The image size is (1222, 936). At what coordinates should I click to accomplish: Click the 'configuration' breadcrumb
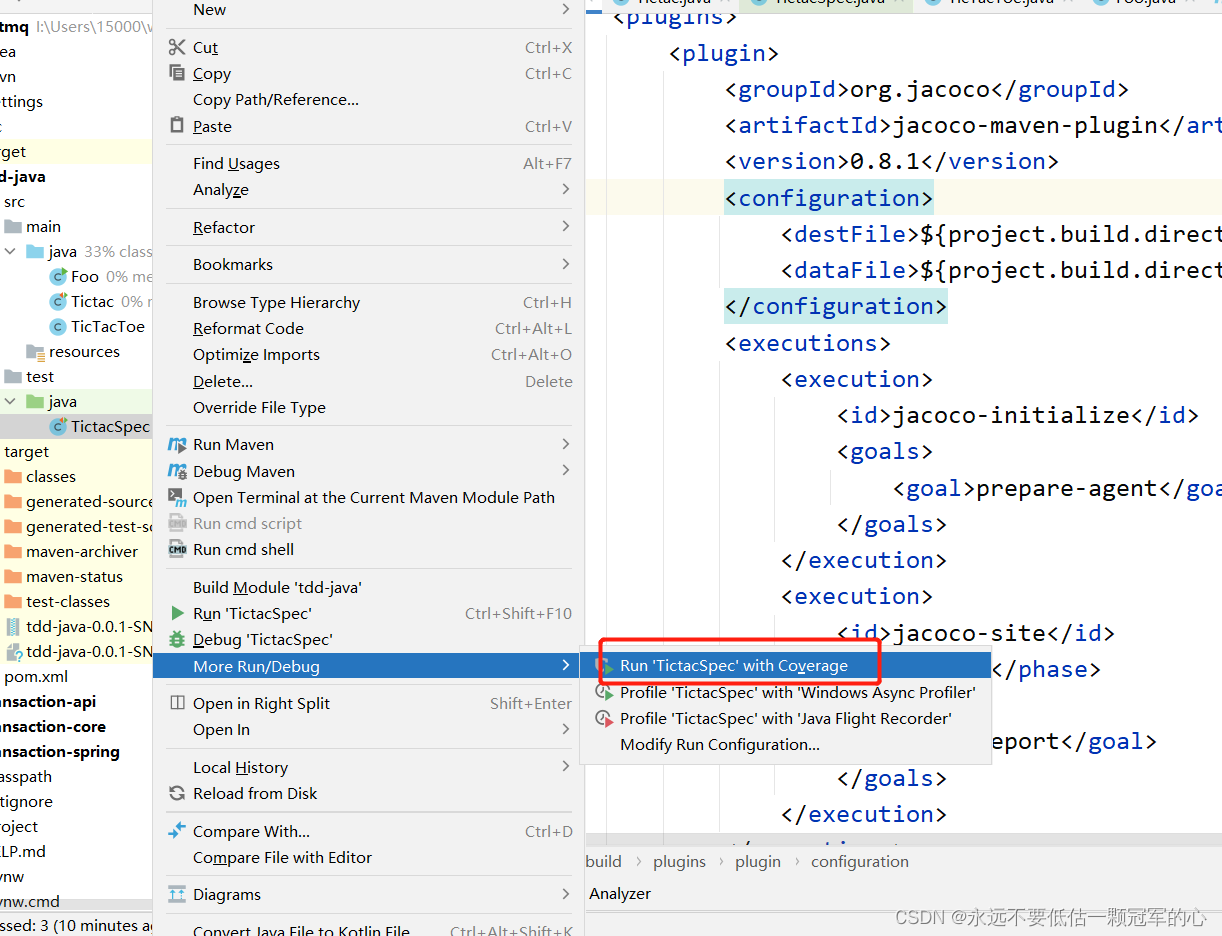click(860, 861)
